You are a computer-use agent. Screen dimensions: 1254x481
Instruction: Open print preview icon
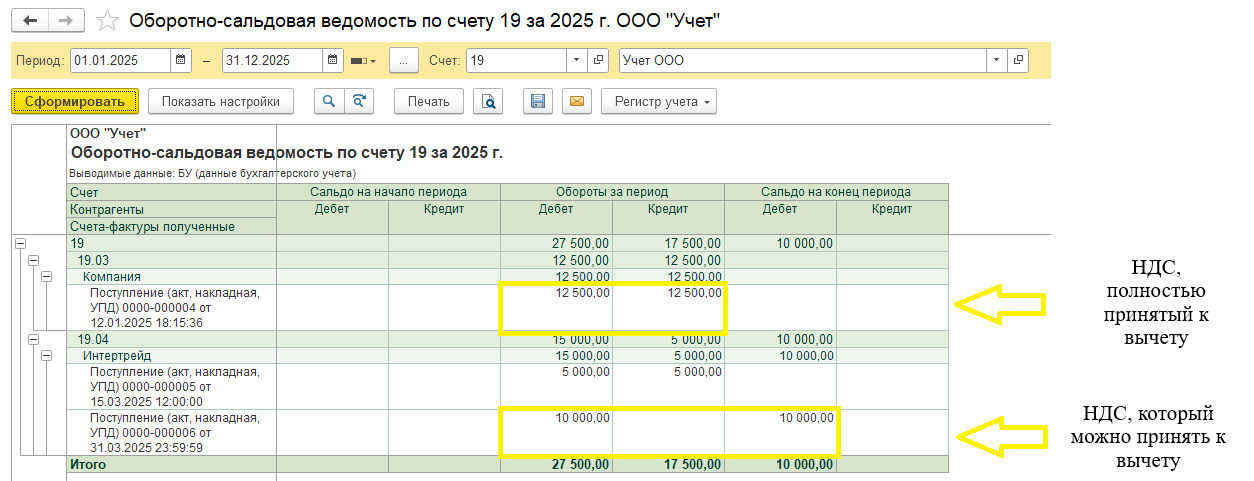tap(488, 101)
